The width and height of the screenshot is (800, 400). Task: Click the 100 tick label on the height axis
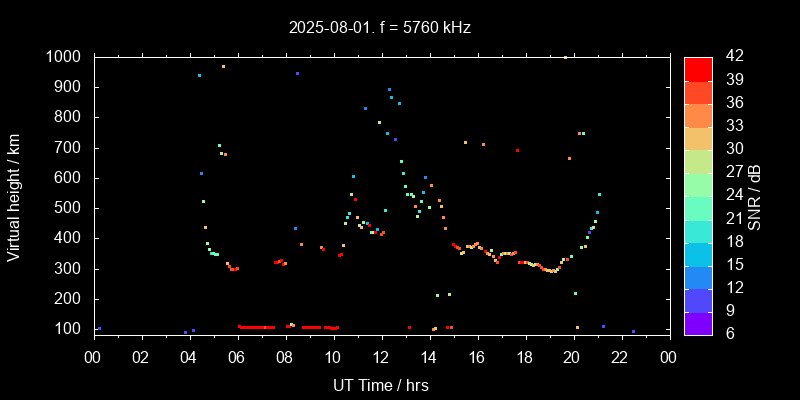(67, 329)
